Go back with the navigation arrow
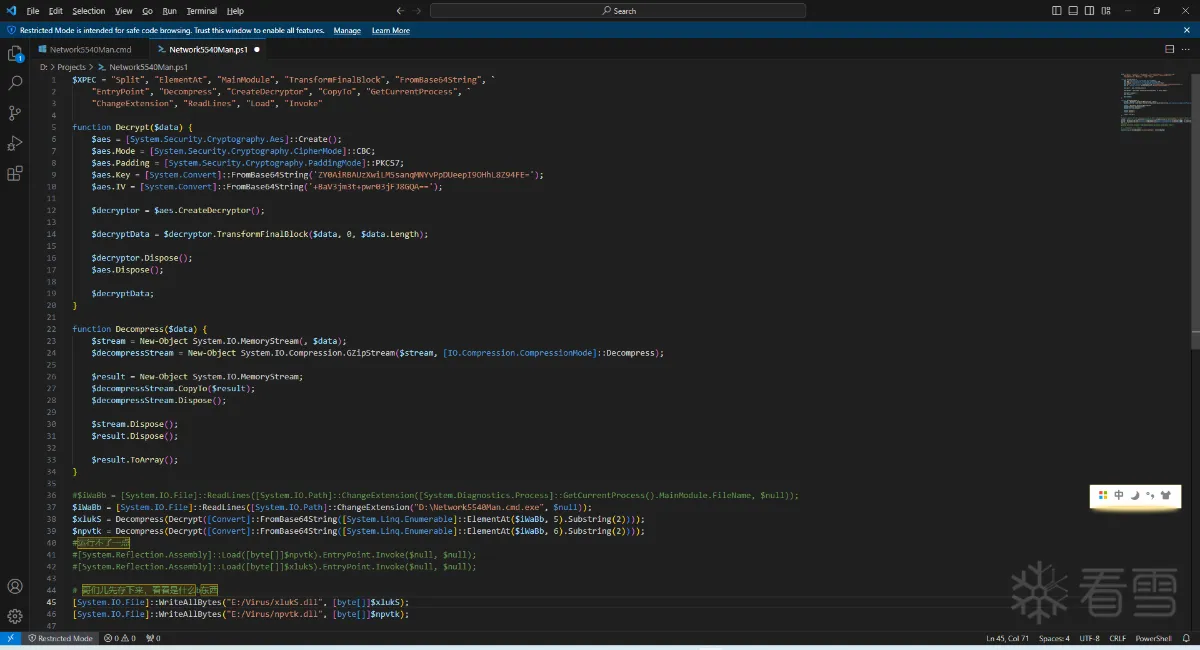 pyautogui.click(x=400, y=11)
